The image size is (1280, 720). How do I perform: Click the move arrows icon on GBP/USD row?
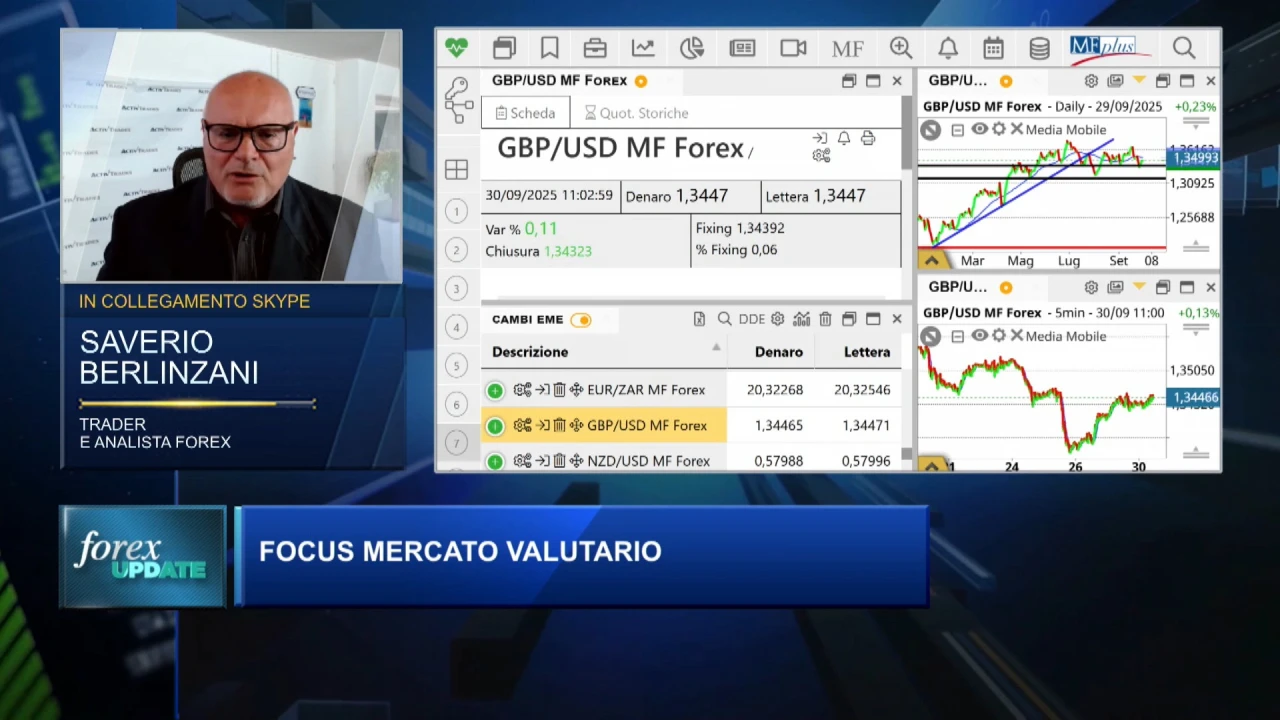click(x=576, y=426)
